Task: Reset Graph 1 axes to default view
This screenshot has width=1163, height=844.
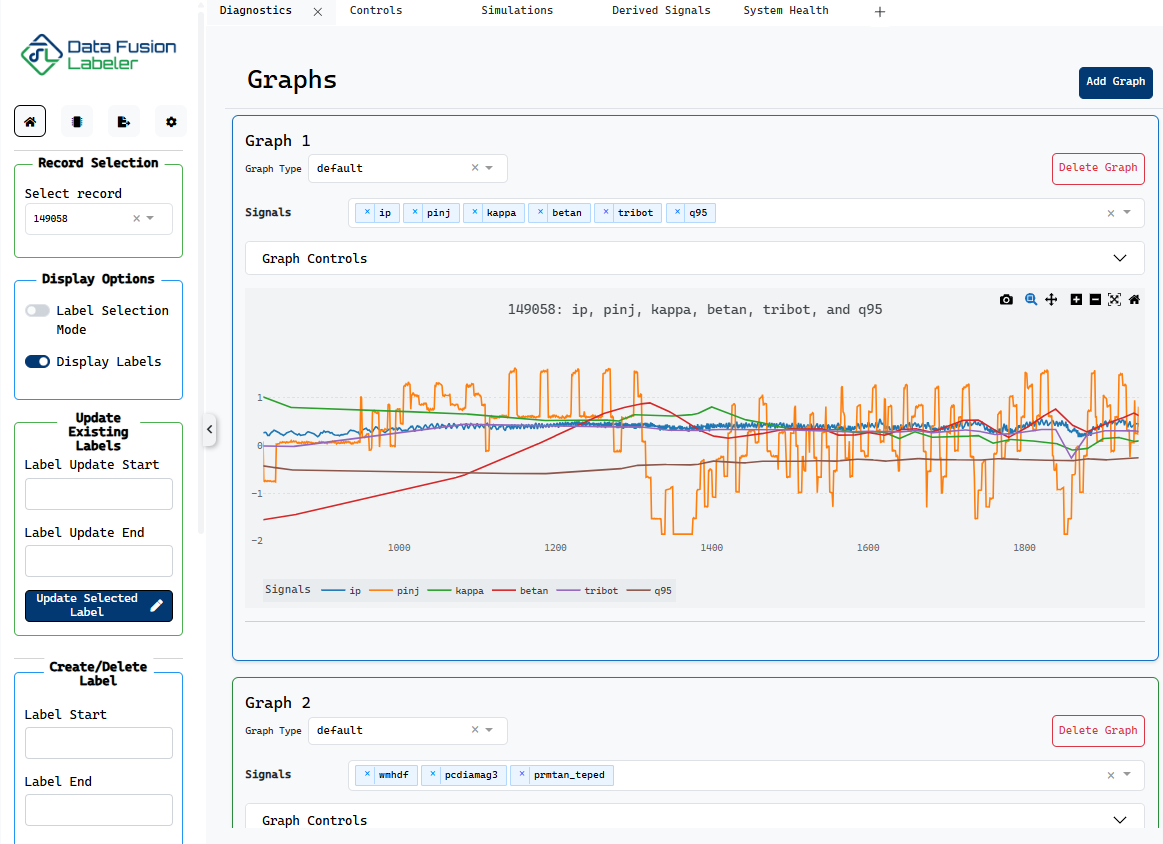Action: (1133, 299)
